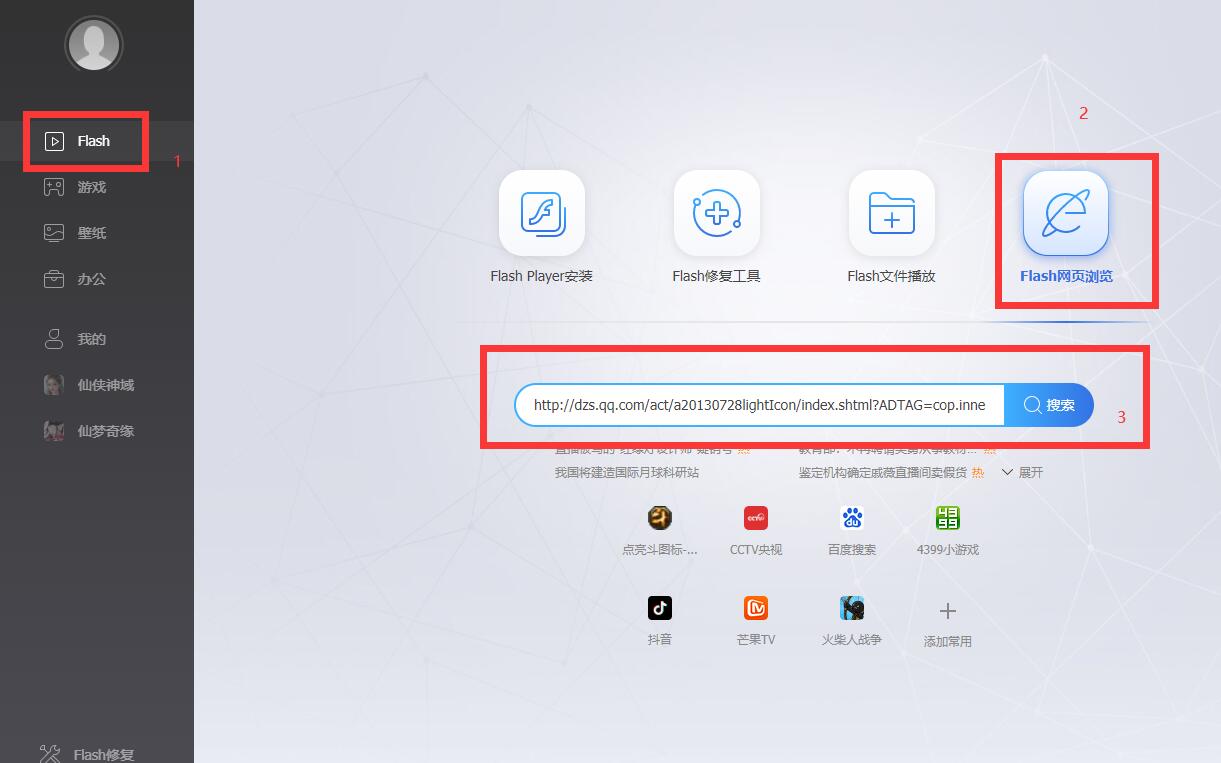The height and width of the screenshot is (763, 1221).
Task: Open the Flash Player安装 tool
Action: point(542,227)
